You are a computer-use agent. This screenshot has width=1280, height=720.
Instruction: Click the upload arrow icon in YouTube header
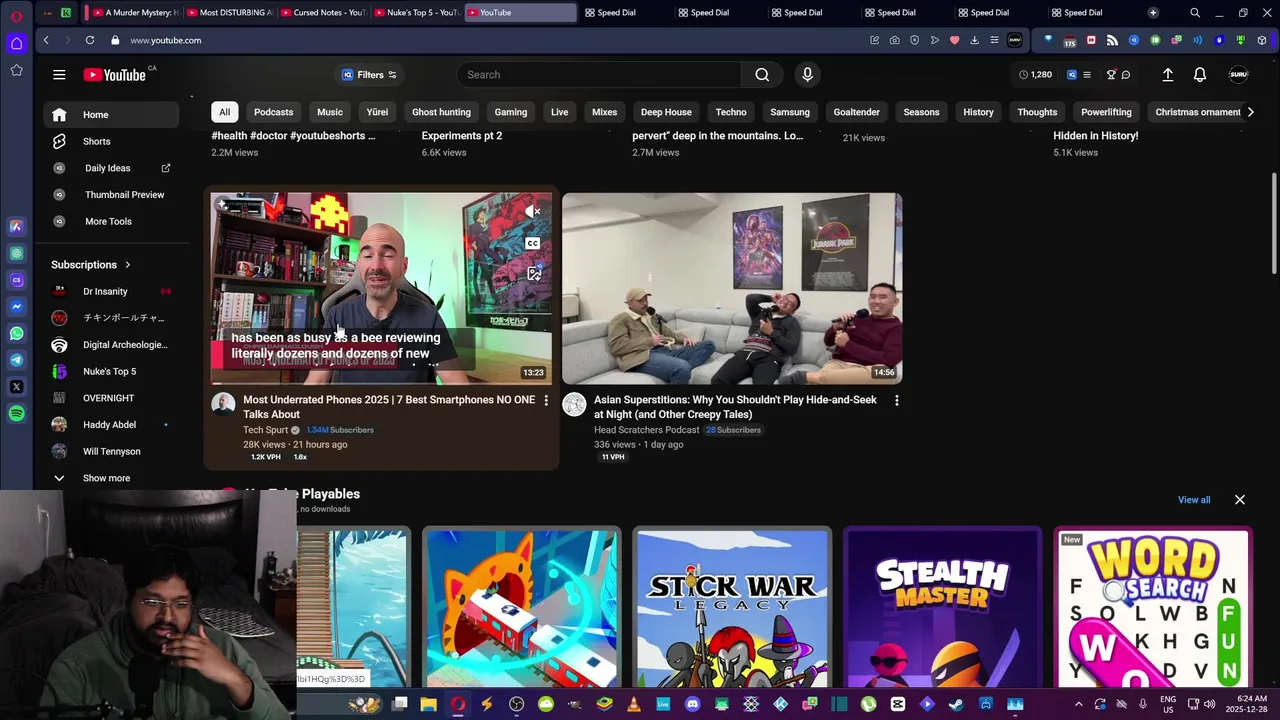(1167, 75)
